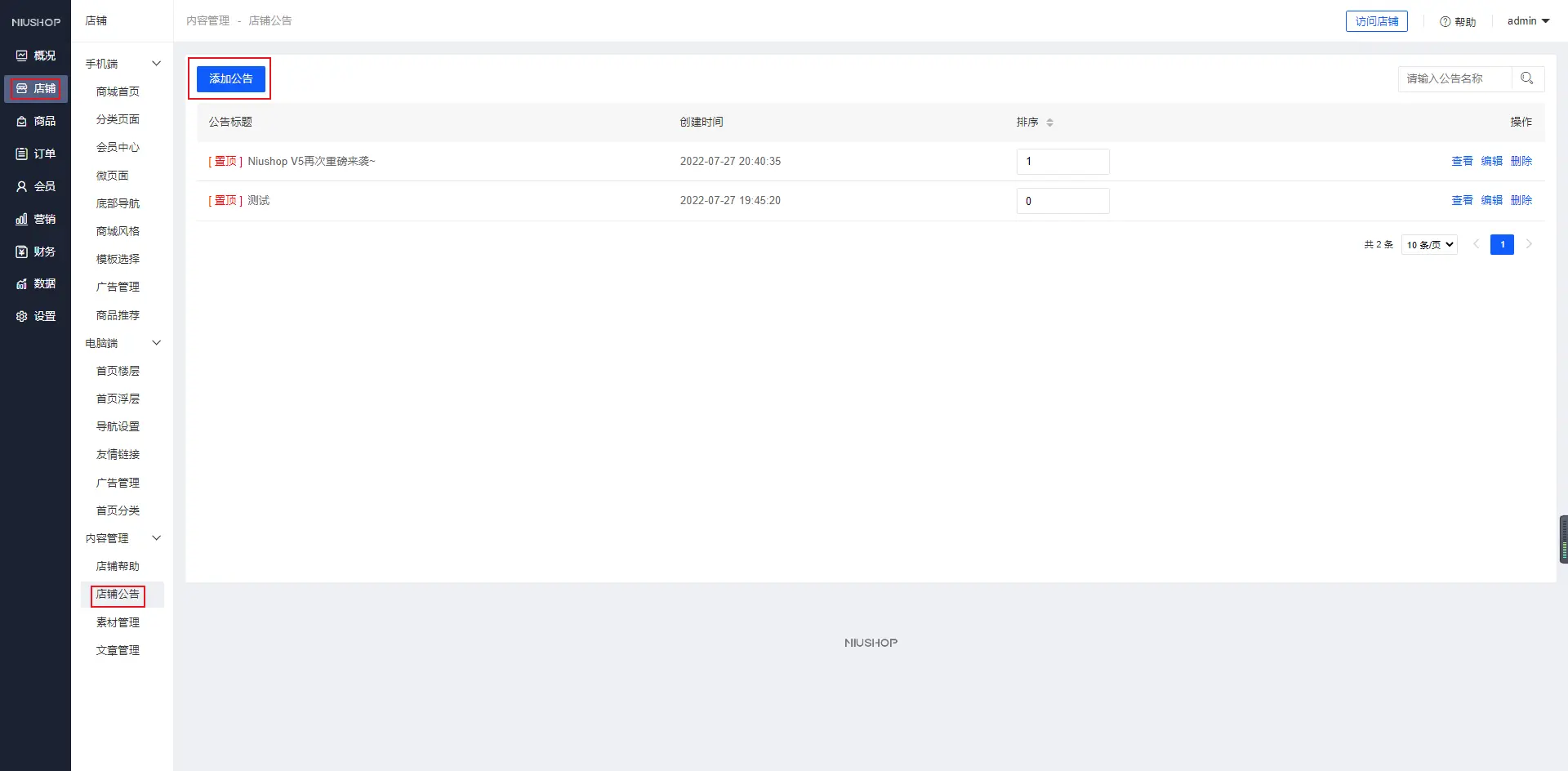Collapse the 手机端 menu group

[x=156, y=64]
